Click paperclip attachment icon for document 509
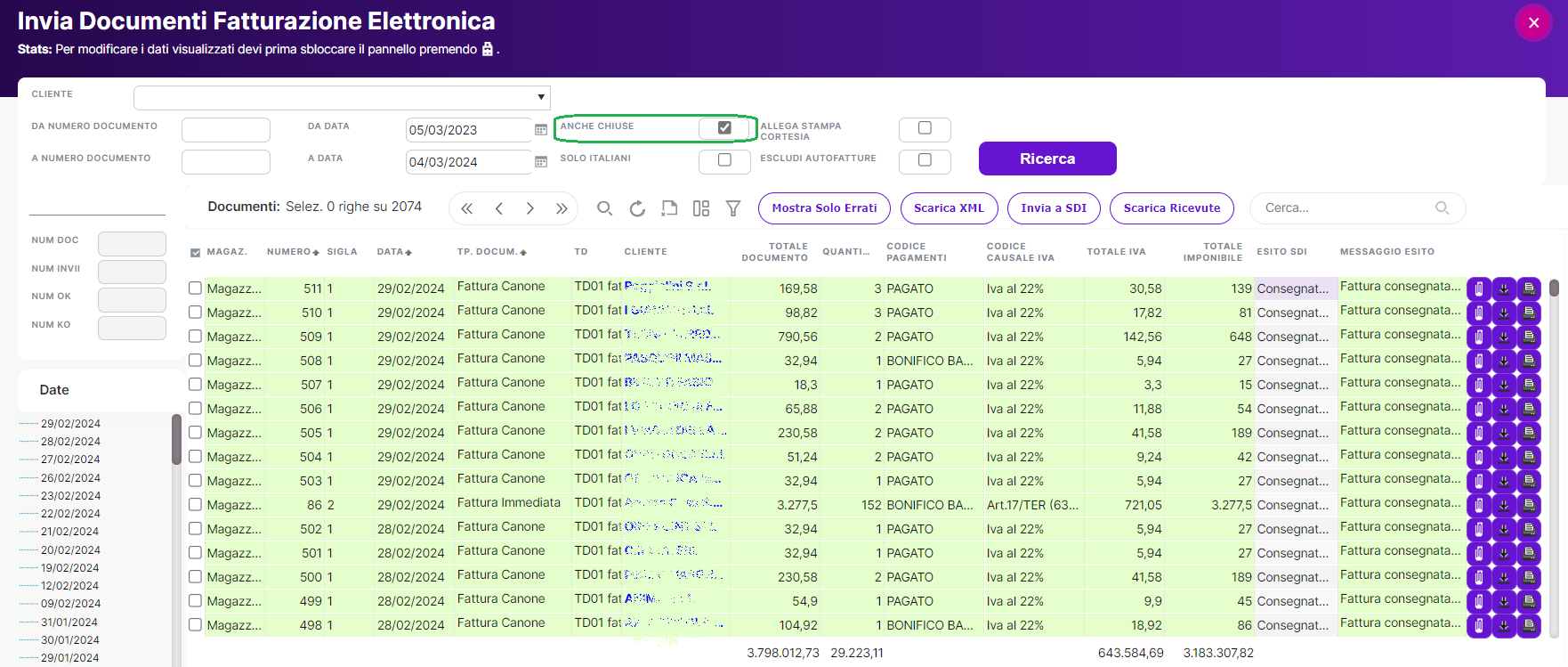 tap(1478, 337)
